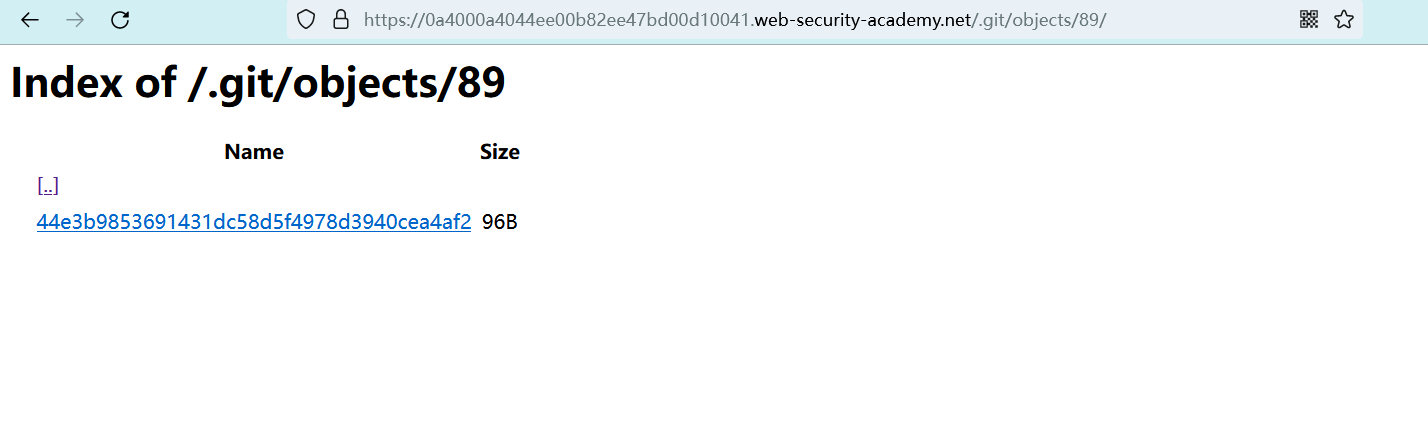This screenshot has width=1428, height=425.
Task: Generate a QR code for this page
Action: pos(1309,20)
